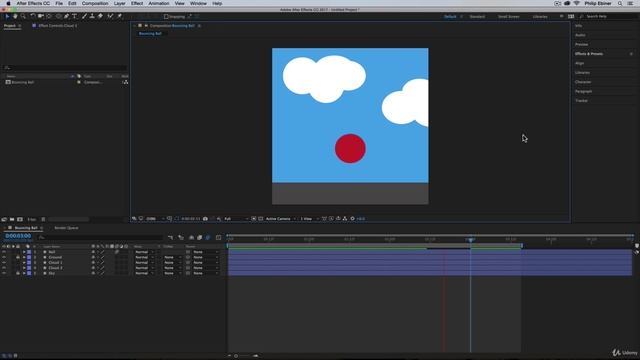
Task: Open the Active Camera view dropdown
Action: 280,219
